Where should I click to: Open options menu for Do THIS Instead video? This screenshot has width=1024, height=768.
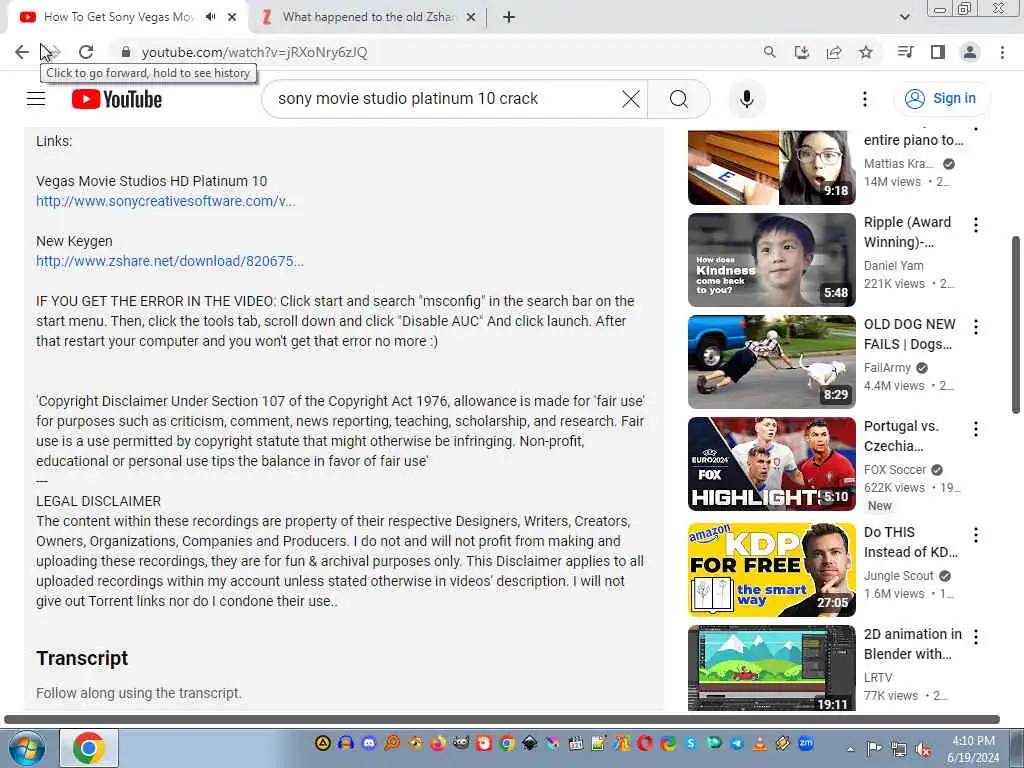[976, 535]
